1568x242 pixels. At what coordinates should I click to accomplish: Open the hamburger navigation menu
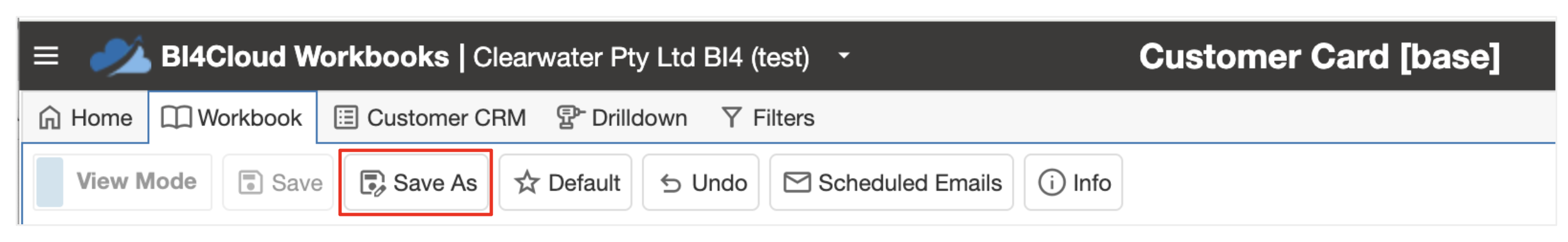tap(46, 56)
